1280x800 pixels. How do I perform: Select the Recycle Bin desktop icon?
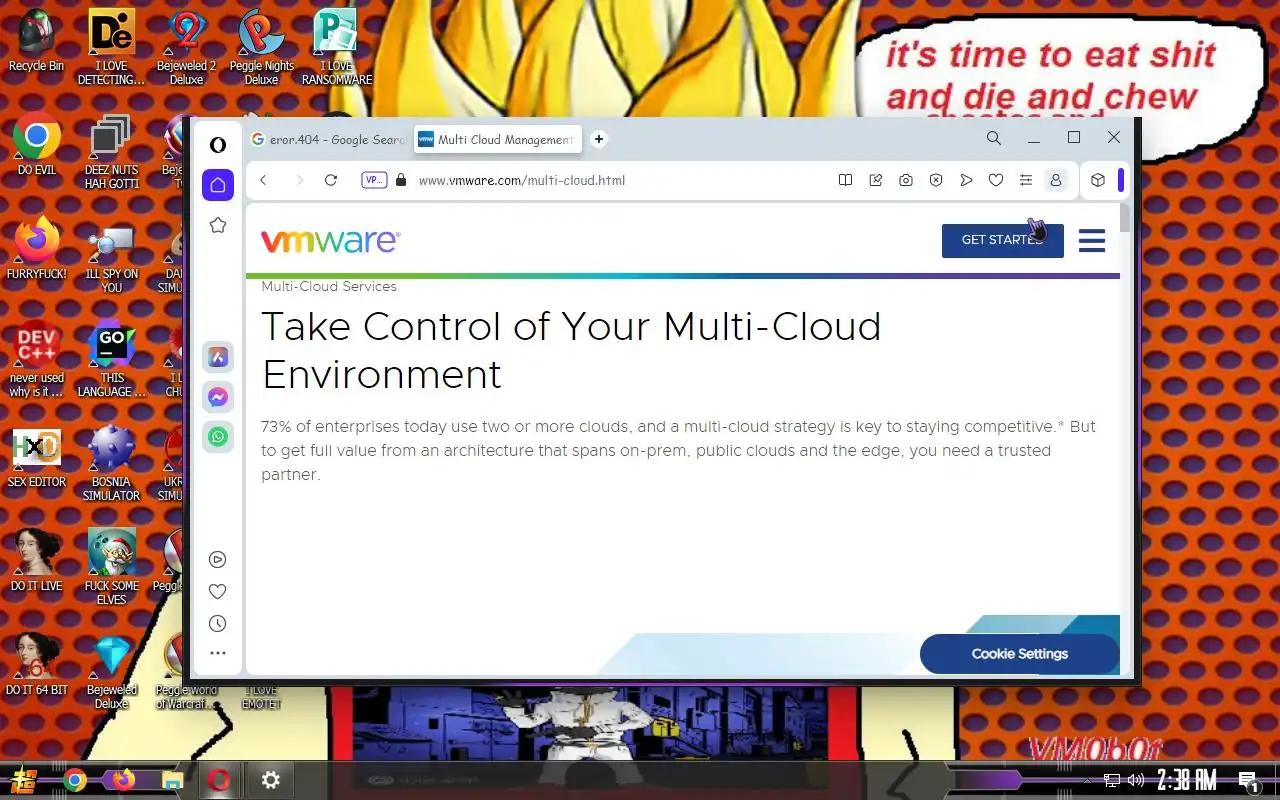36,42
